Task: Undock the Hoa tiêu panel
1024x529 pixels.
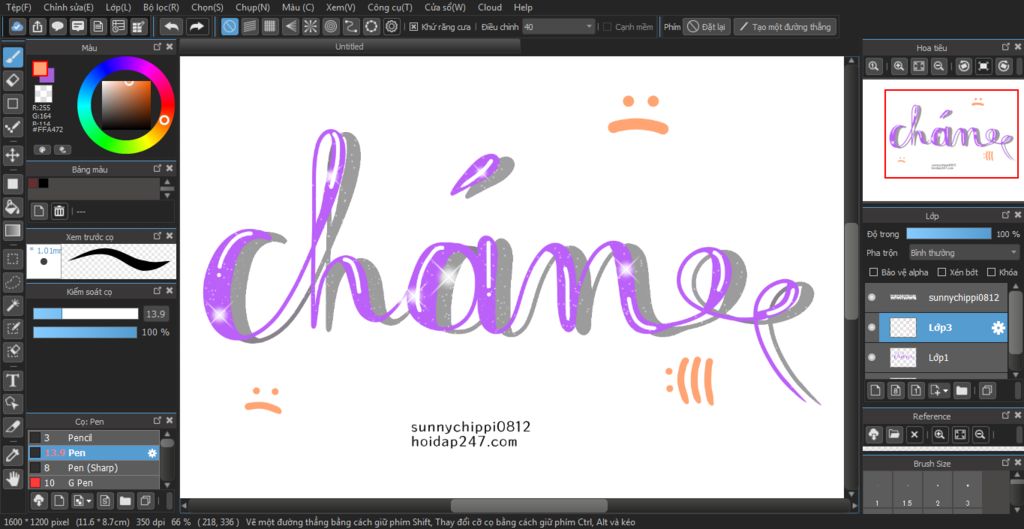Action: 1006,47
